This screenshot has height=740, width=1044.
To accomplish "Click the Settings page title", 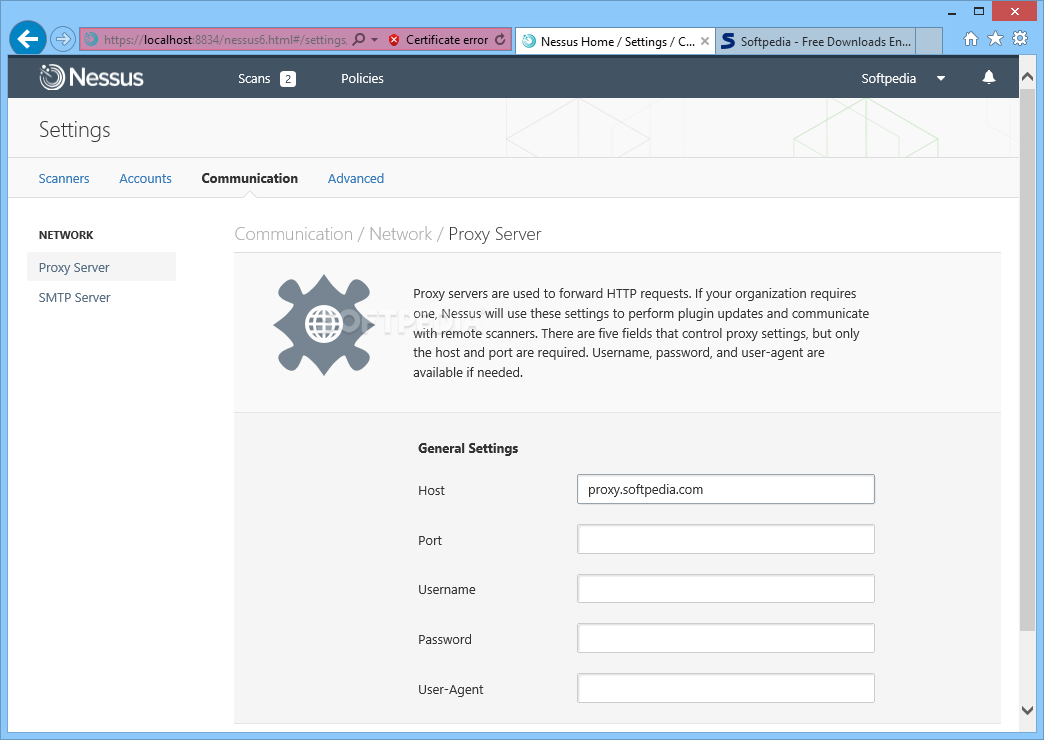I will (x=75, y=130).
